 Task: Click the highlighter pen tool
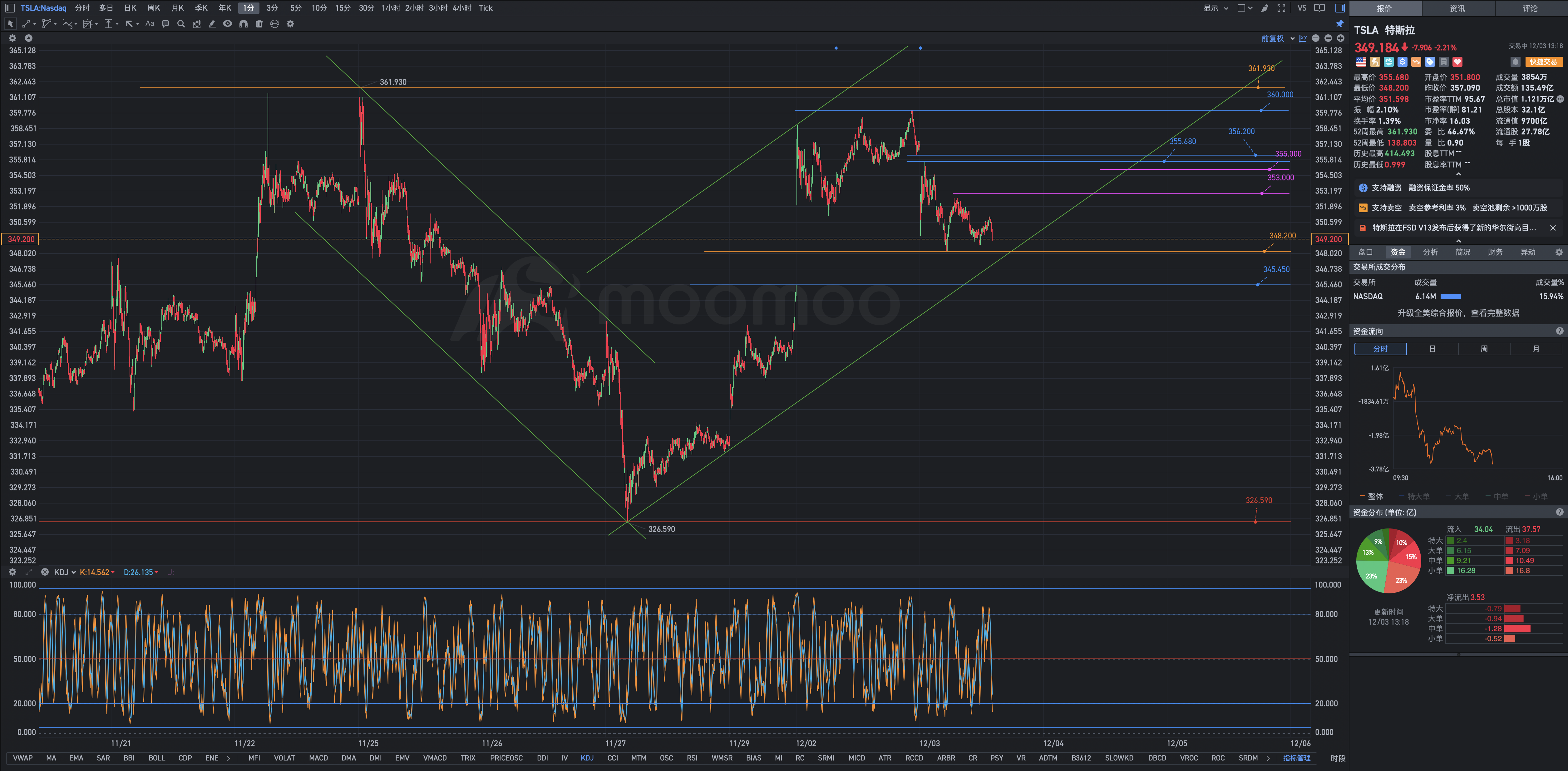212,24
